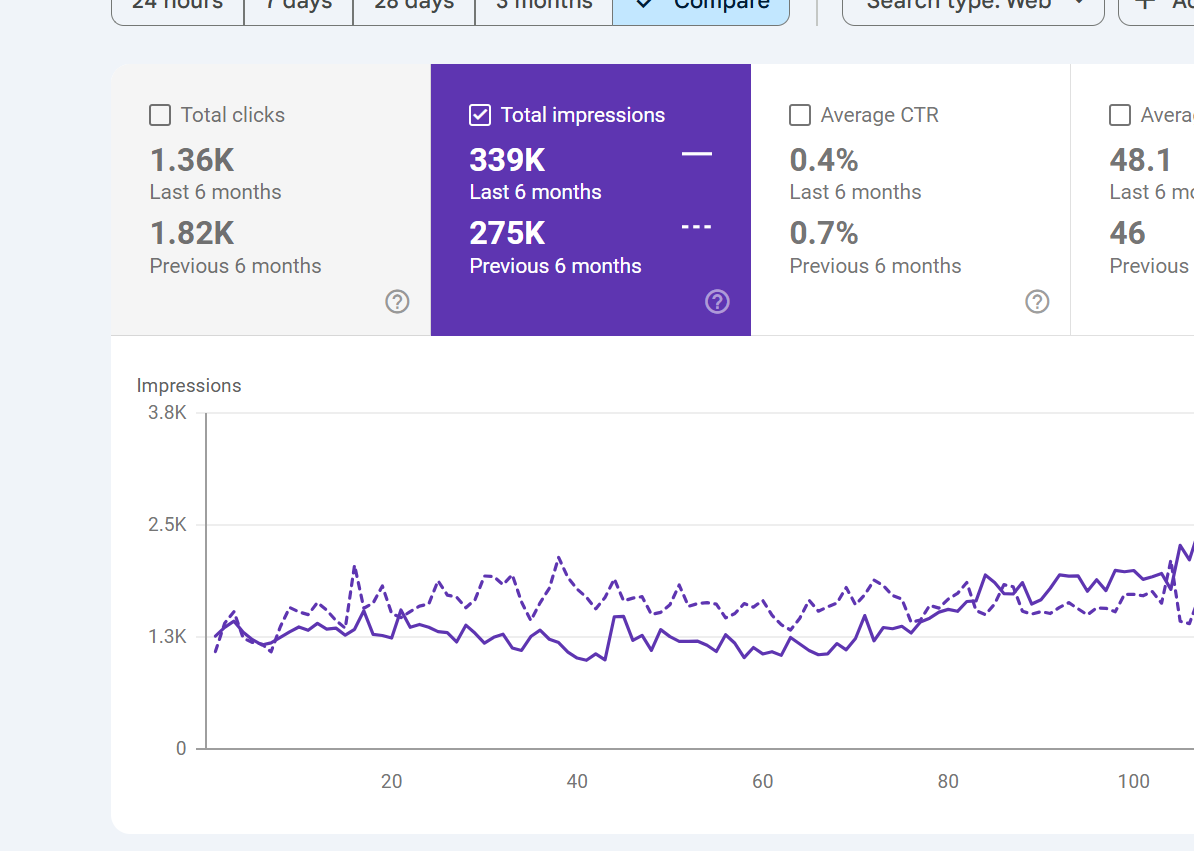Open help for Total clicks metric

(397, 301)
